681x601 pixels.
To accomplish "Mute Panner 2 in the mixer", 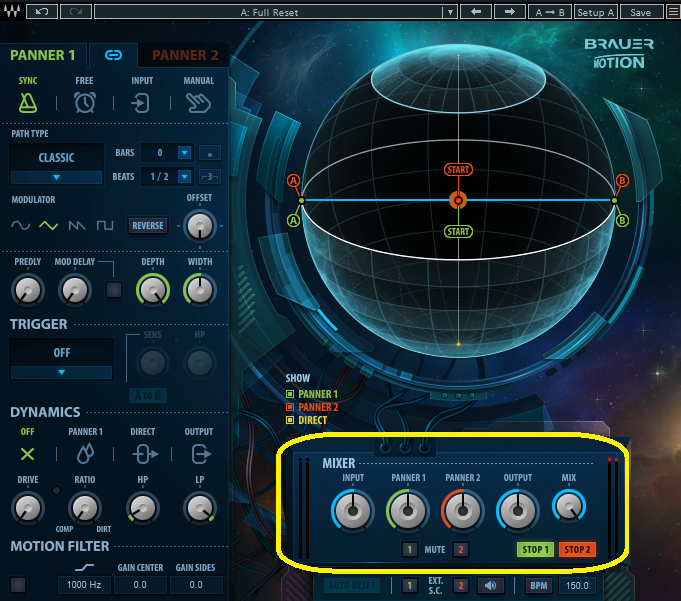I will [461, 549].
